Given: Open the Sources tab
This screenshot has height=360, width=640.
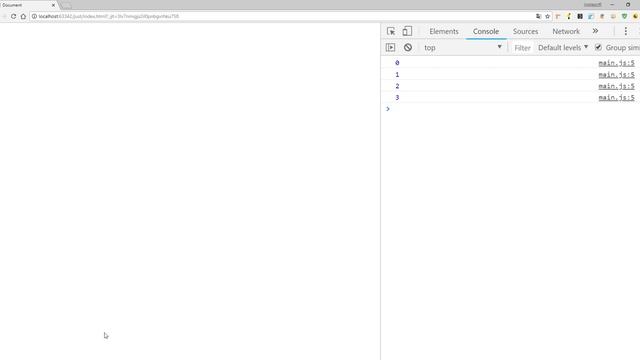Looking at the screenshot, I should (x=525, y=31).
